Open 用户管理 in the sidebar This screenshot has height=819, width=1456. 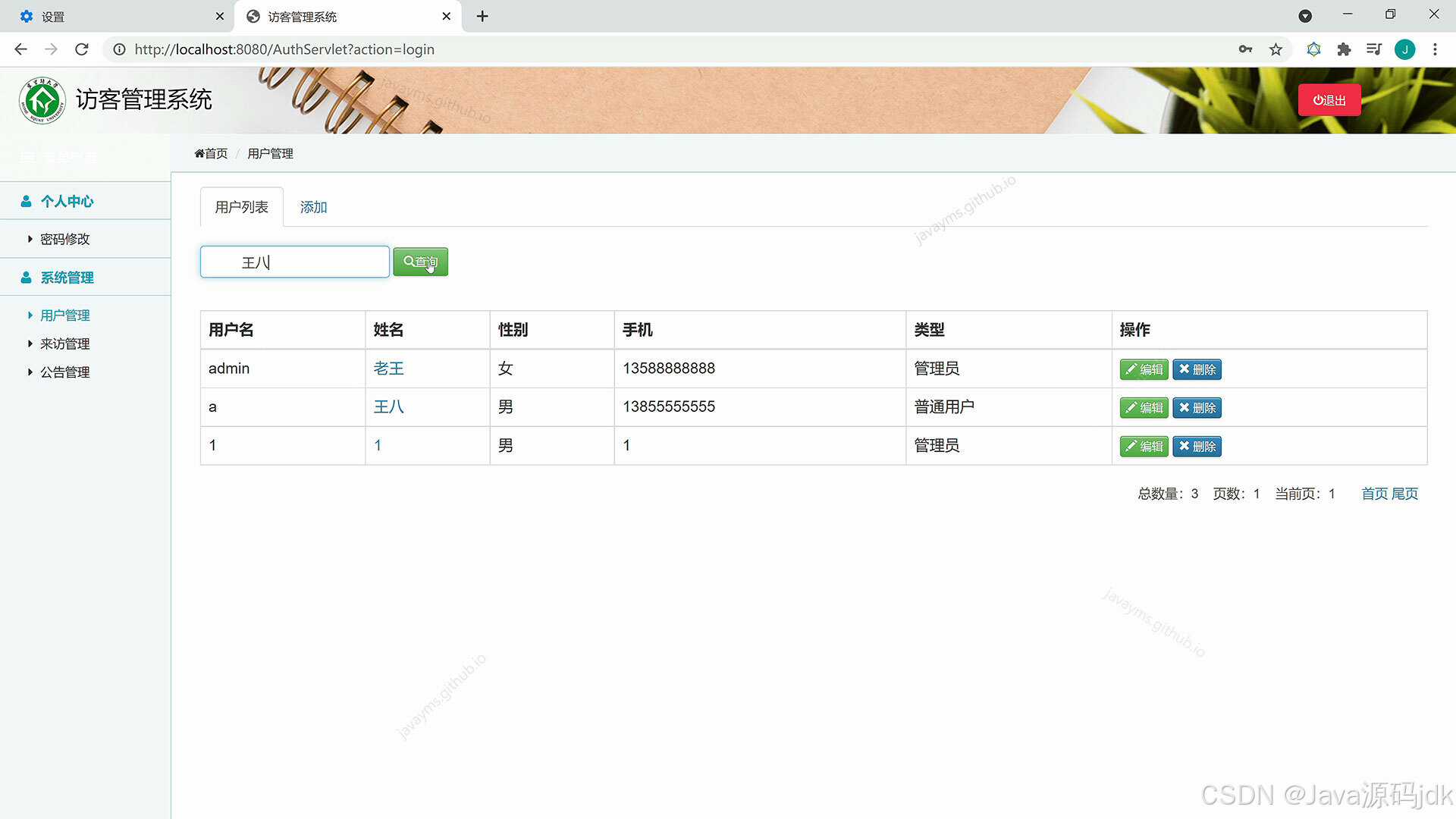tap(65, 315)
